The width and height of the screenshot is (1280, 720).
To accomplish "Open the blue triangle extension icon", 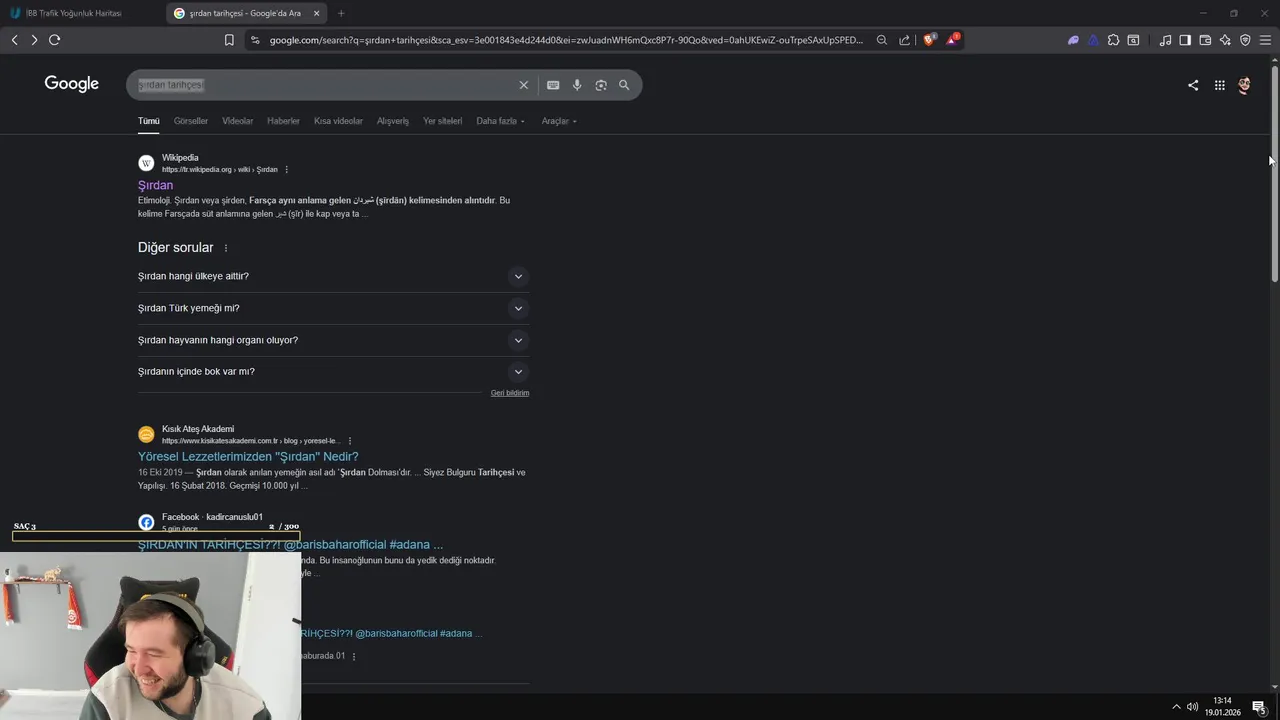I will pos(1093,40).
